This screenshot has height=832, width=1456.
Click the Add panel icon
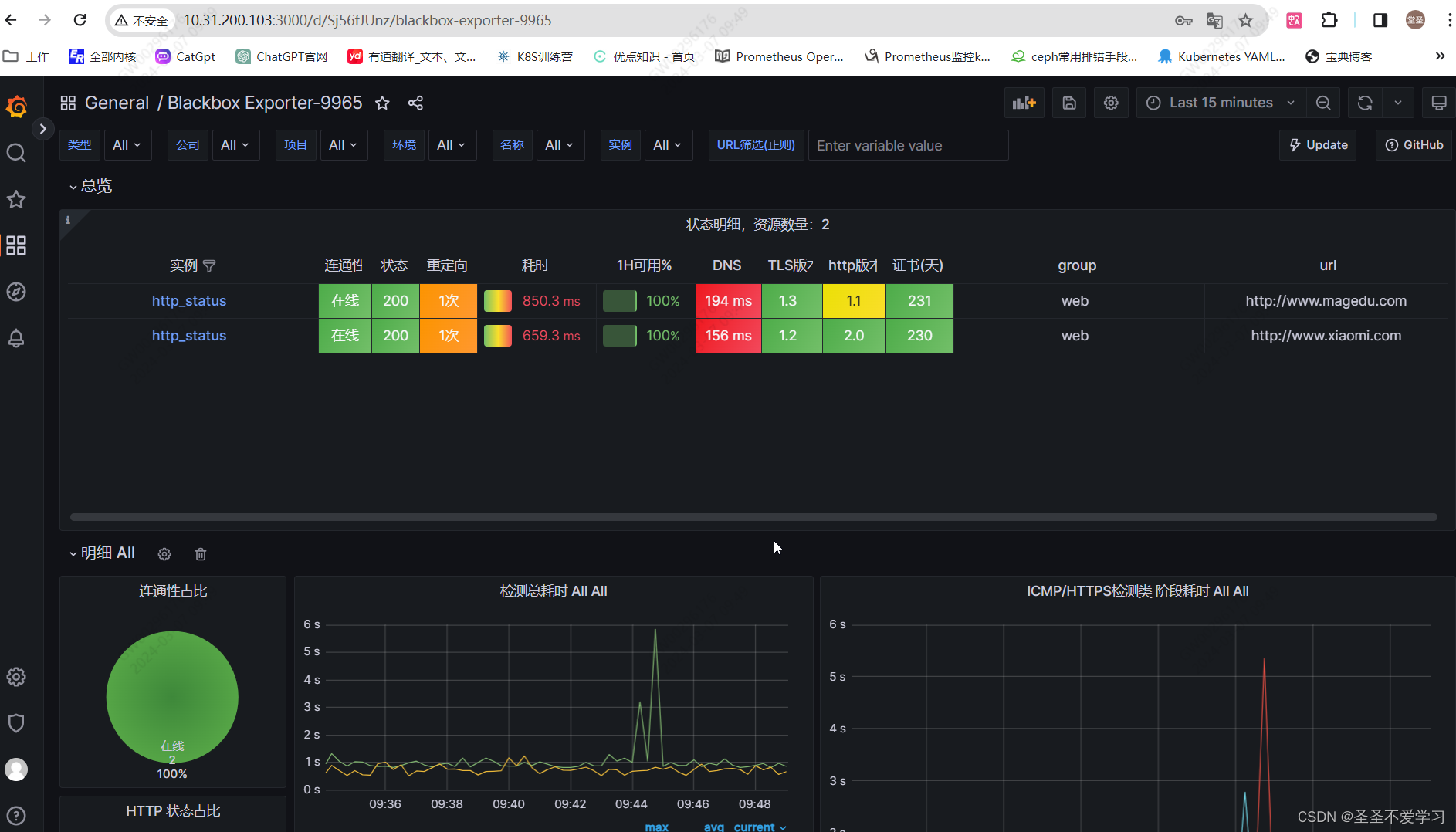(x=1024, y=103)
